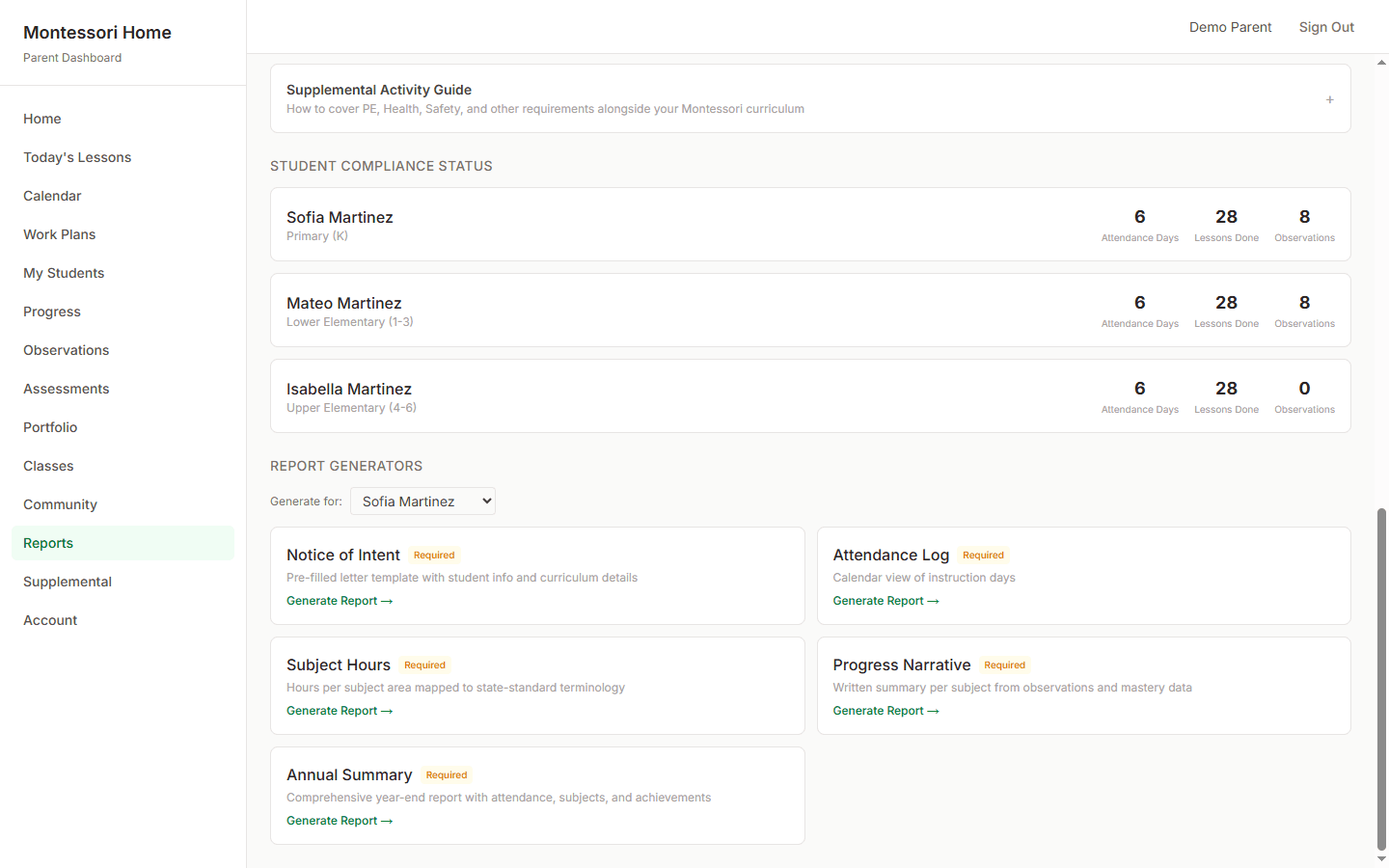This screenshot has width=1389, height=868.
Task: Open Isabella Martinez's compliance status card
Action: [x=810, y=395]
